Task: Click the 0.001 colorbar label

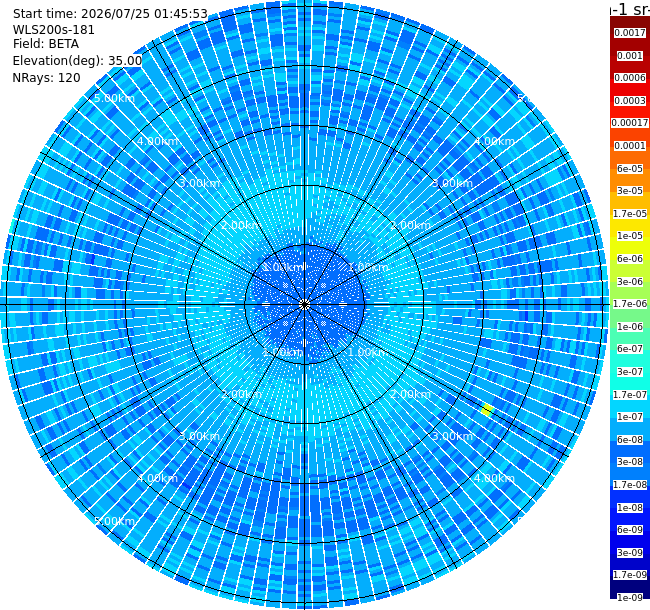Action: (x=630, y=56)
